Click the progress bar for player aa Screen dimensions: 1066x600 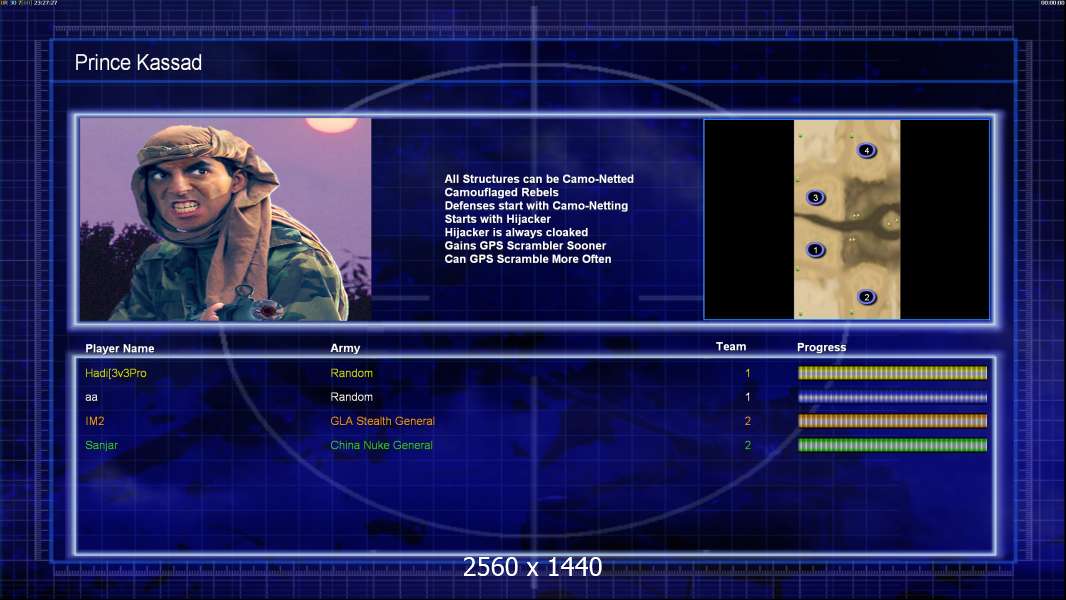(x=892, y=398)
